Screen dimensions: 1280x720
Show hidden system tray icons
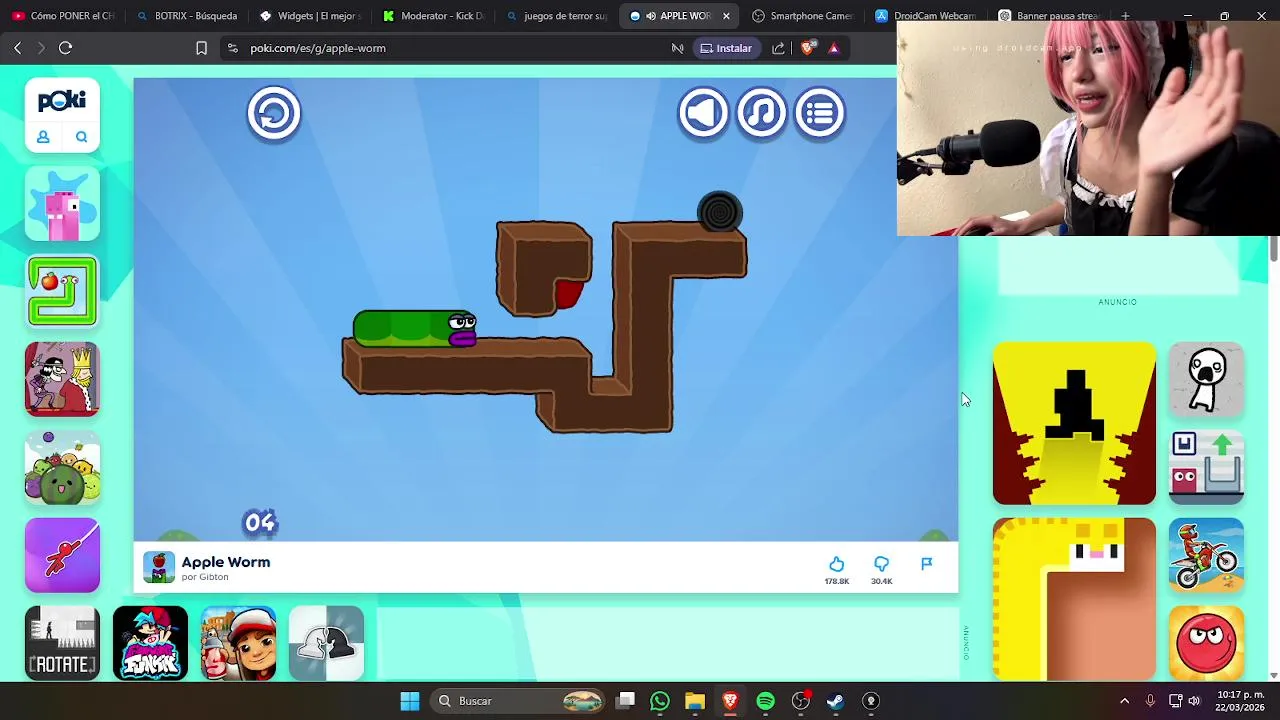click(x=1124, y=701)
